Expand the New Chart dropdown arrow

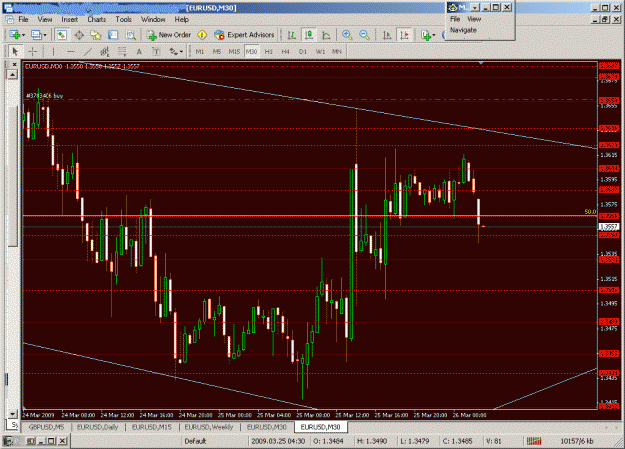24,35
